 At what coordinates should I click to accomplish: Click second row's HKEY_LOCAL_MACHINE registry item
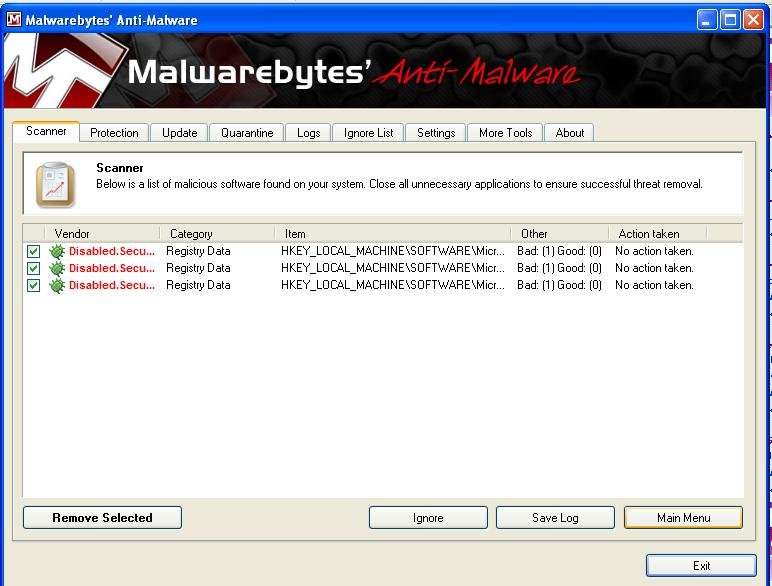[392, 268]
